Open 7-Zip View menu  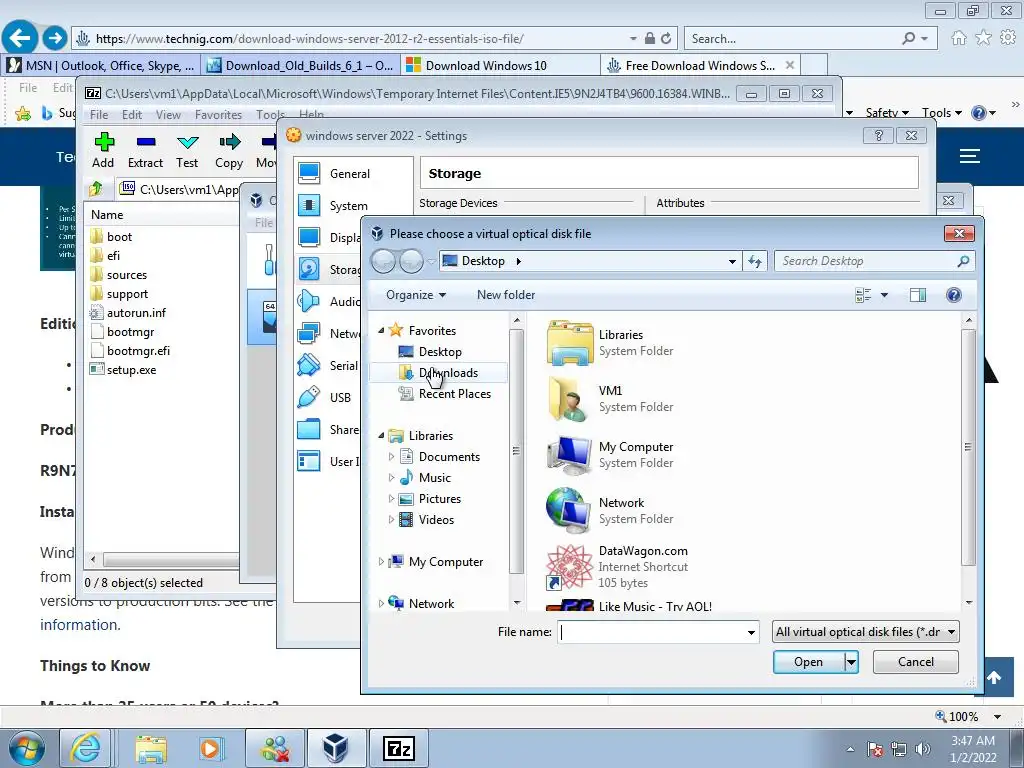click(168, 114)
